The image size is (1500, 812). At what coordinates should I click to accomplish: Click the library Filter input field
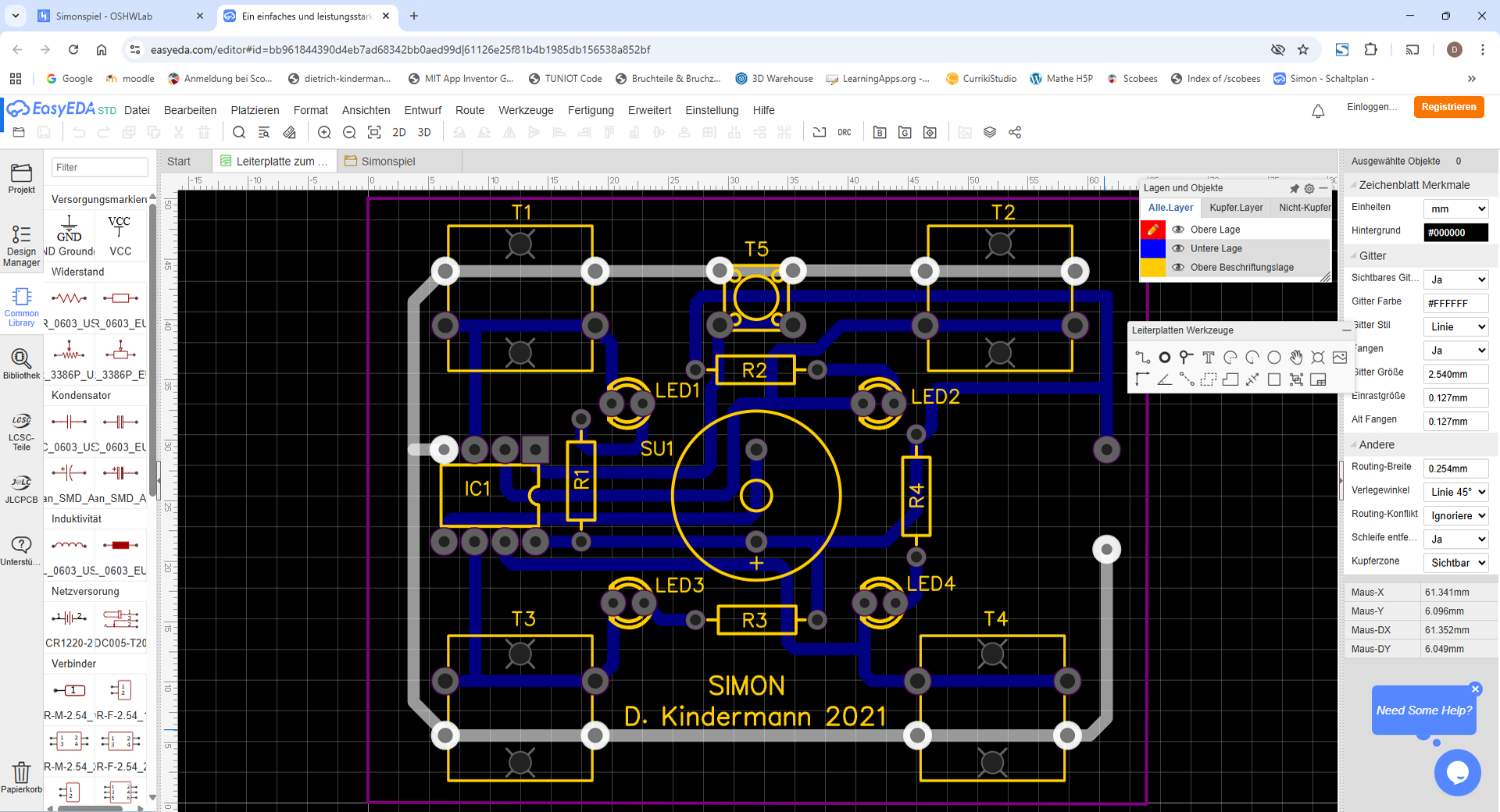(99, 167)
